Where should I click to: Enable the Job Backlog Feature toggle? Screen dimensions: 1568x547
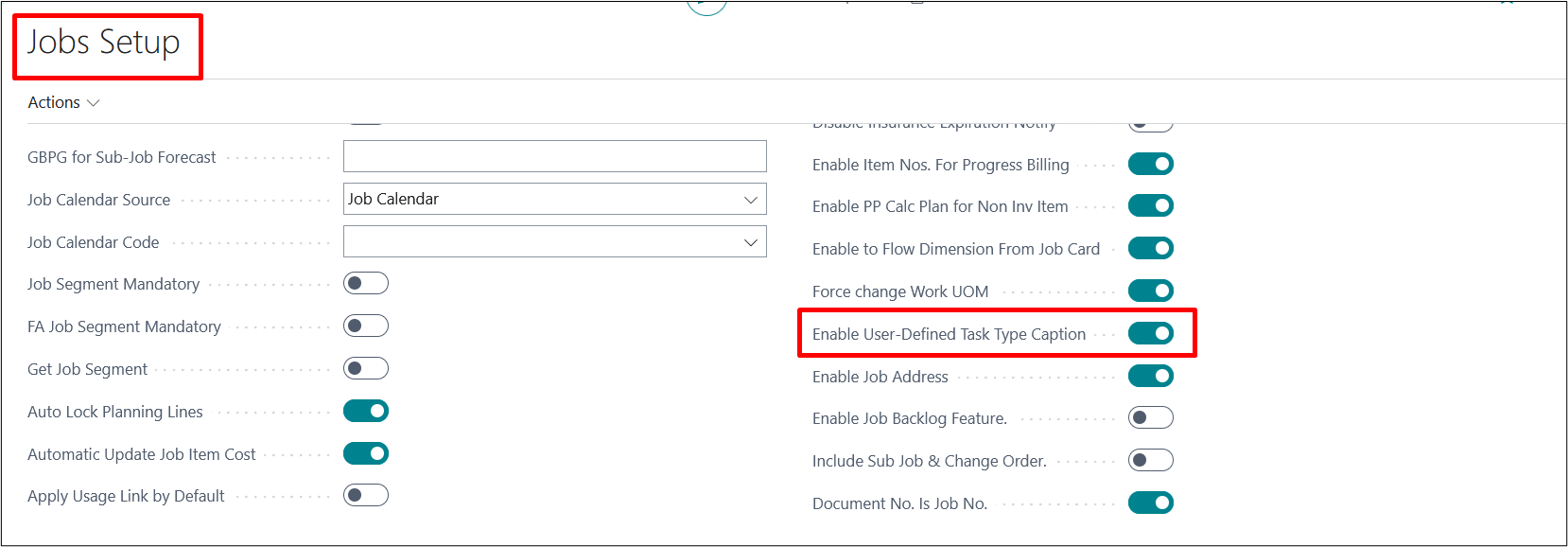(1150, 417)
